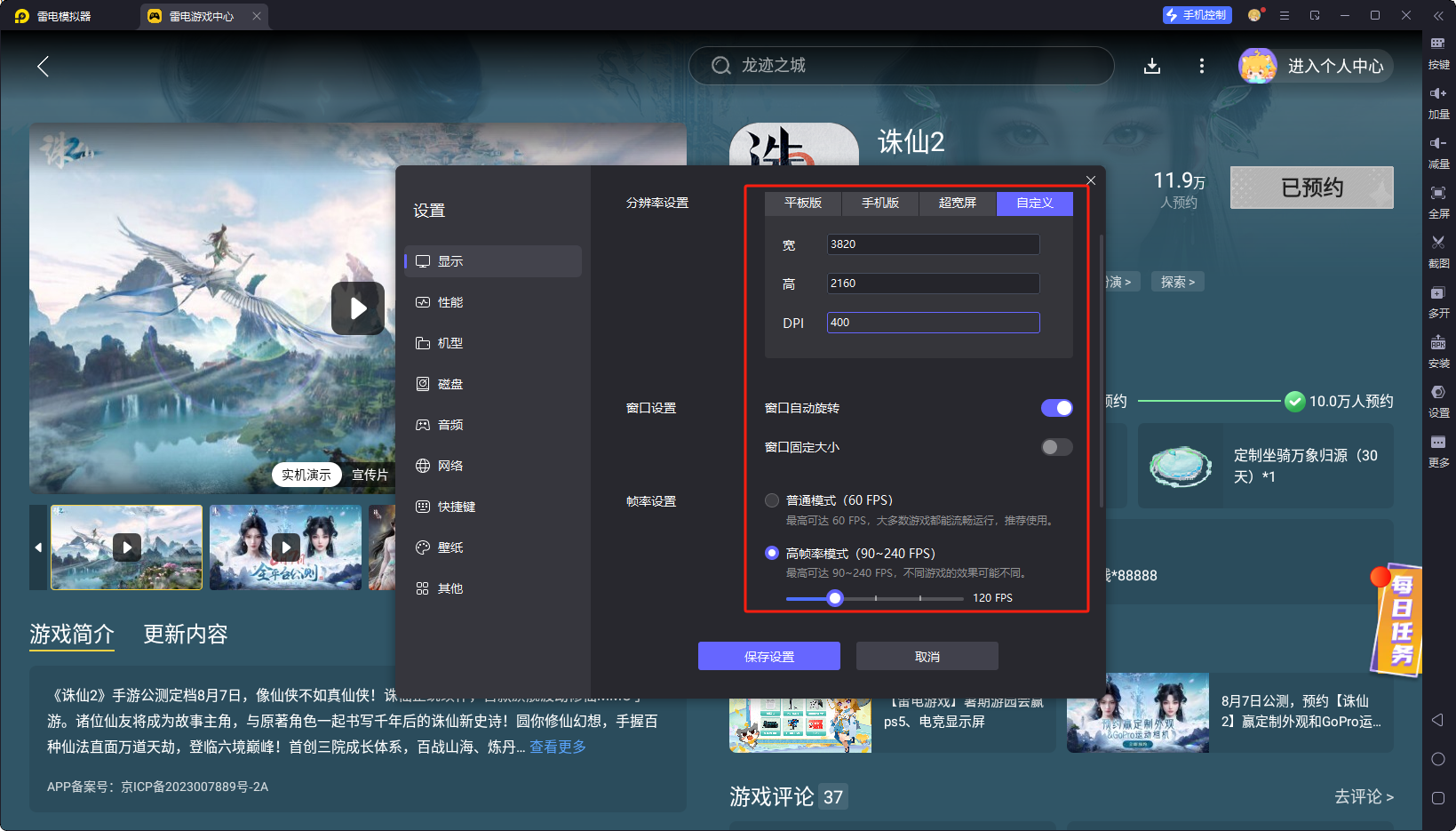
Task: Select 实机演示 gameplay demo pill
Action: point(306,475)
